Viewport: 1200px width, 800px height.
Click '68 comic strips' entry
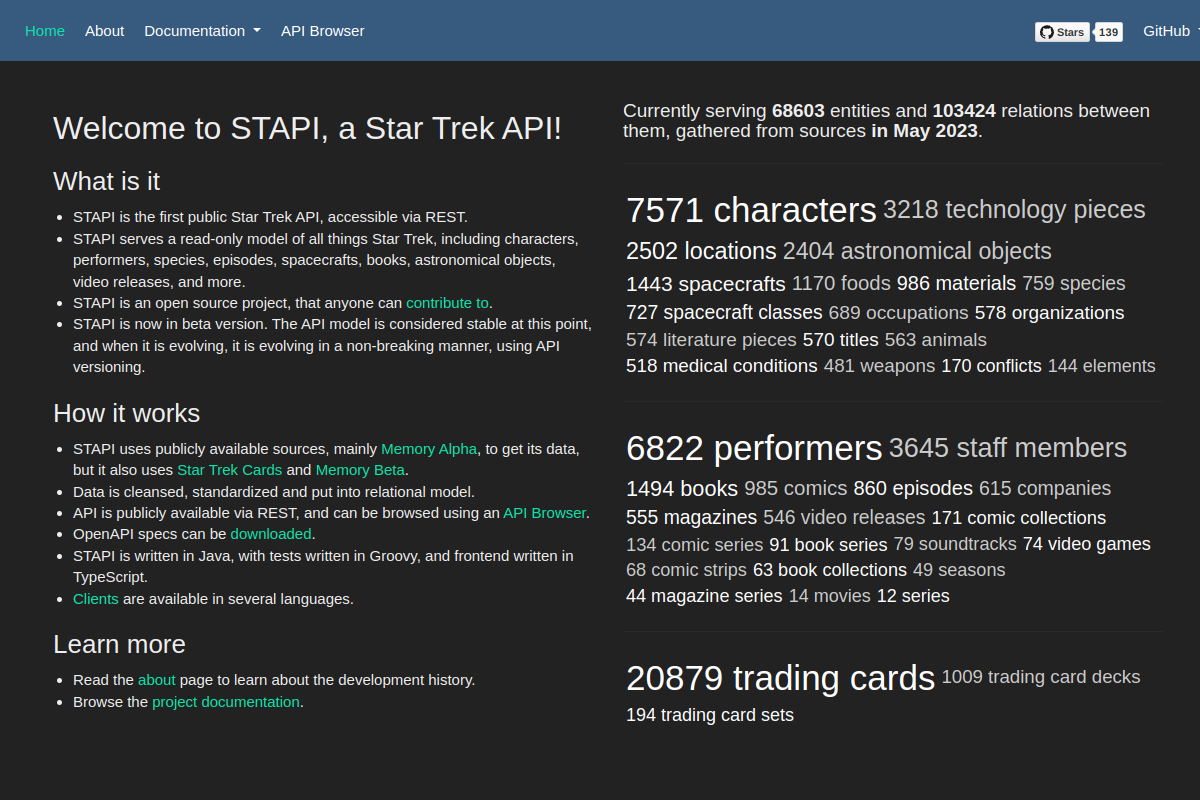click(x=686, y=570)
